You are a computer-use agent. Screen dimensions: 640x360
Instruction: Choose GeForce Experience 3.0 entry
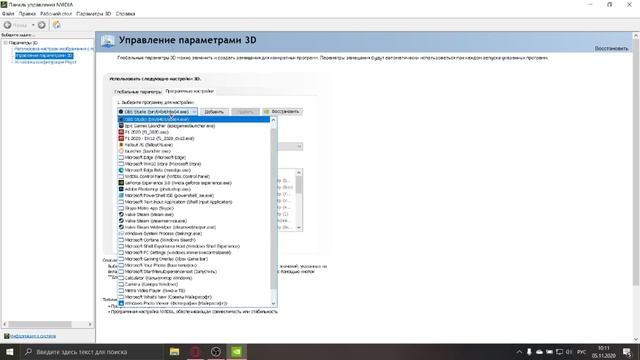[194, 183]
